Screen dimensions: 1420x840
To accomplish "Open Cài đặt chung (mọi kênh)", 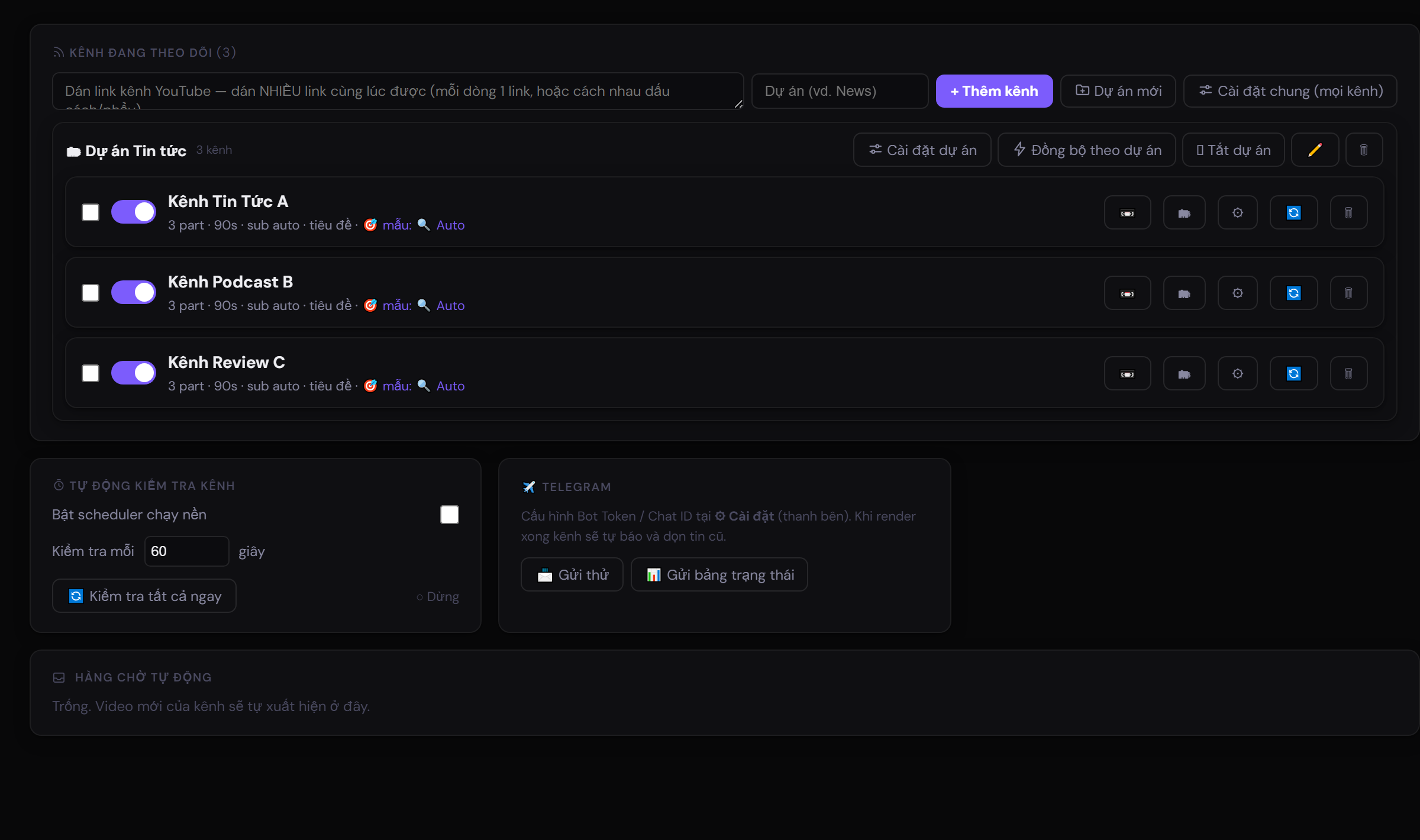I will [x=1290, y=91].
